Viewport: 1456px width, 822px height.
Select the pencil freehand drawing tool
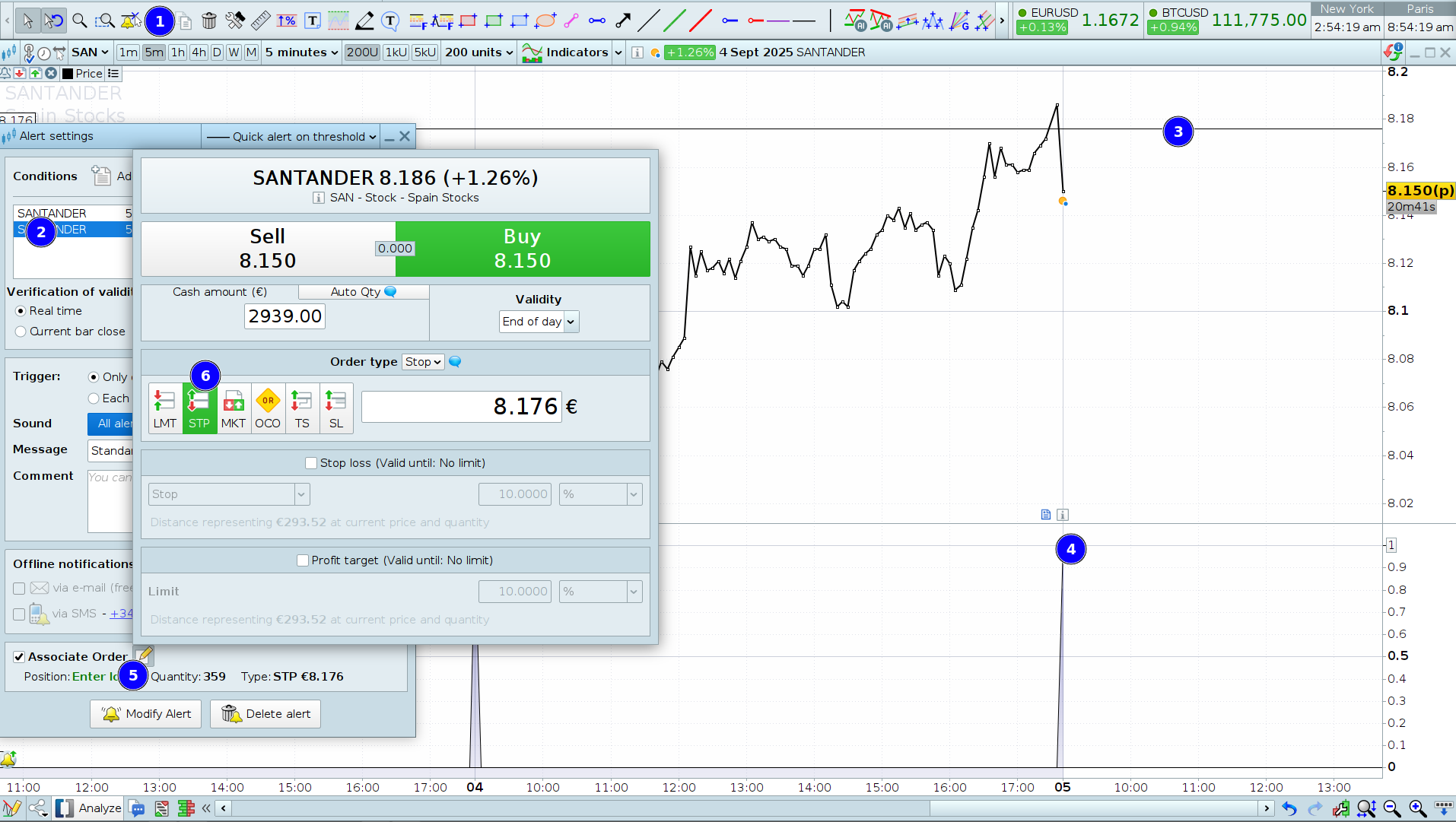[364, 21]
